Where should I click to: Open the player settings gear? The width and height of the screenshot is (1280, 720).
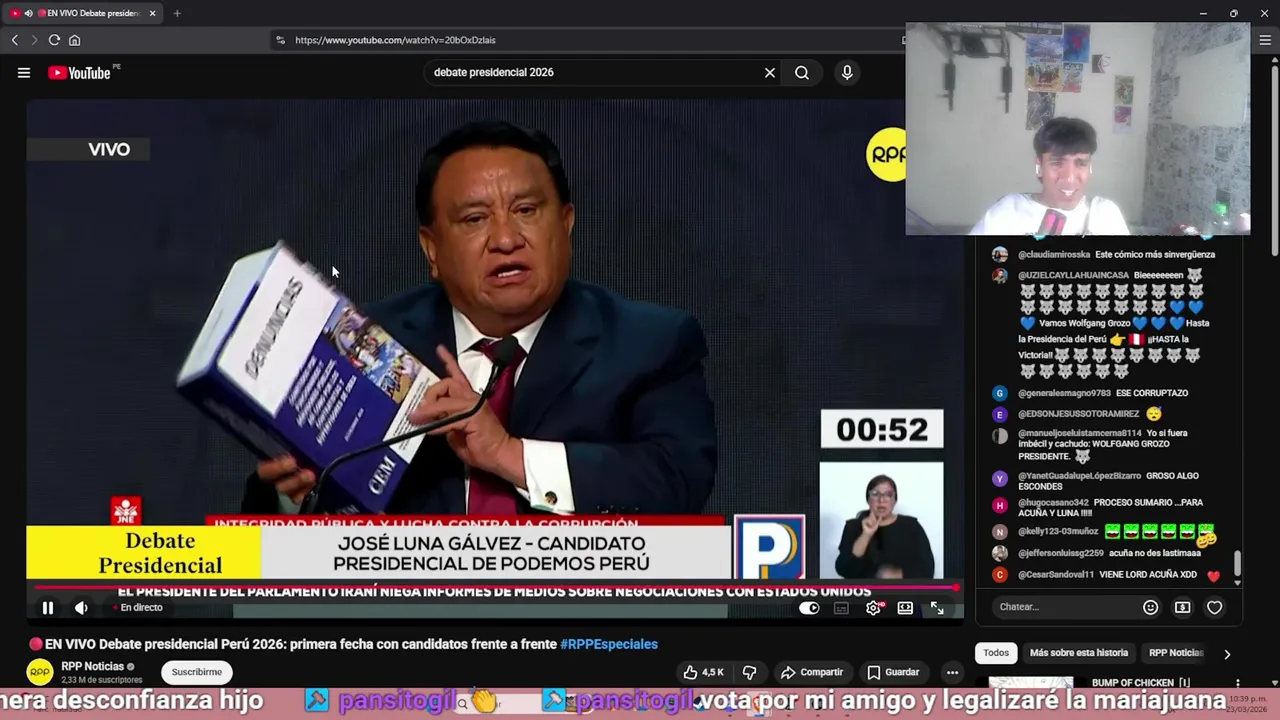click(873, 608)
